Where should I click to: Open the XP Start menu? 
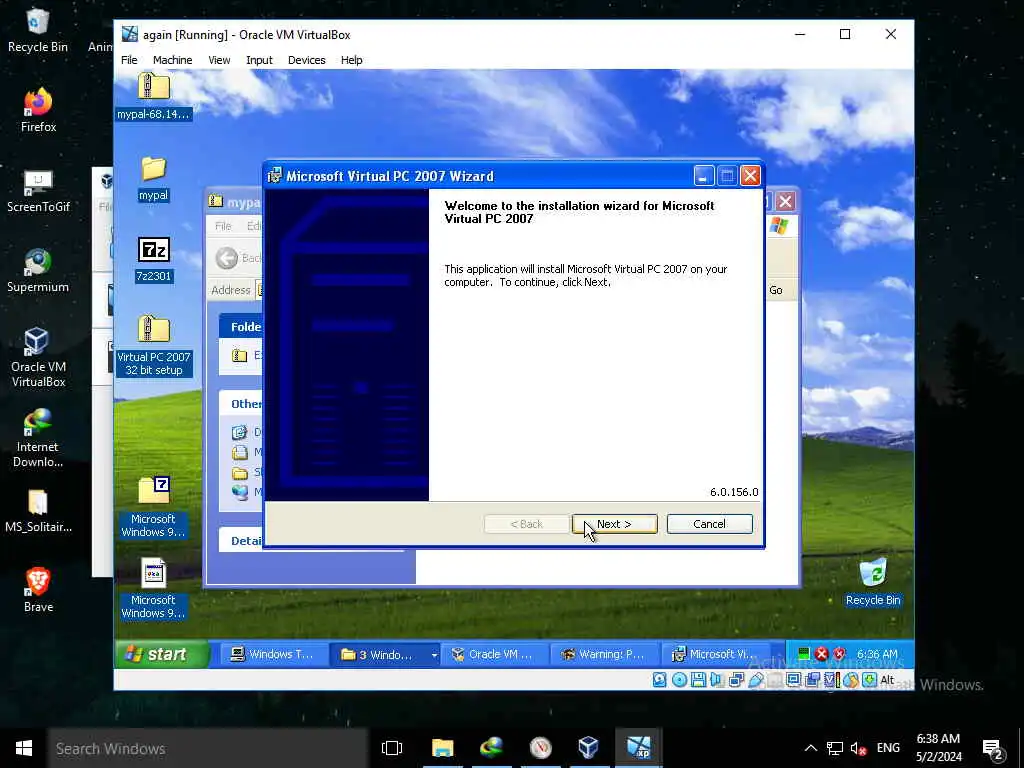[x=162, y=654]
